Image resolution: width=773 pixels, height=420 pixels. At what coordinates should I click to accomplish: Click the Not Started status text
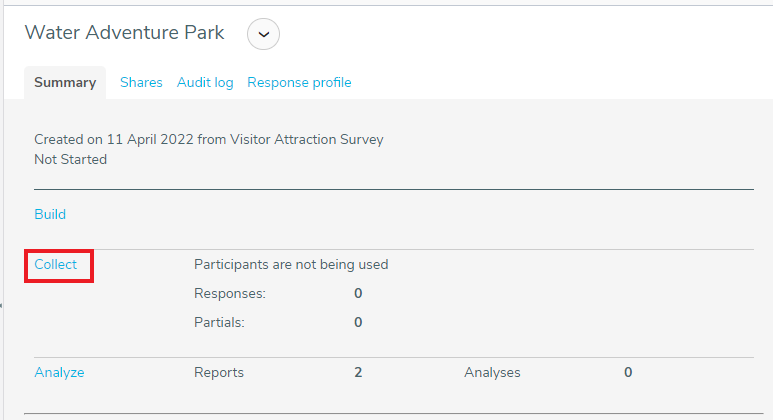click(70, 159)
